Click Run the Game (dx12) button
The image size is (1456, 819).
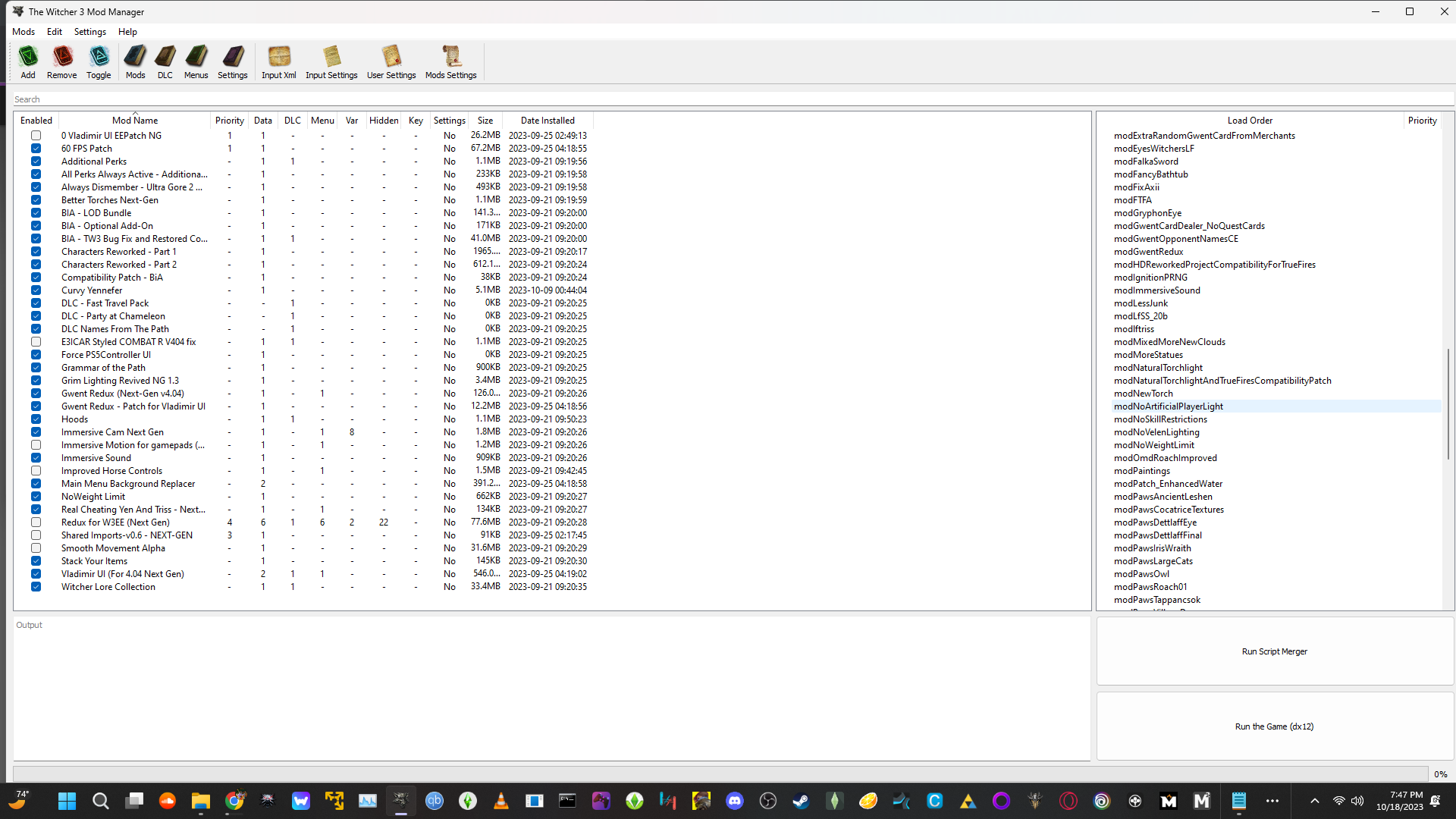pos(1275,726)
